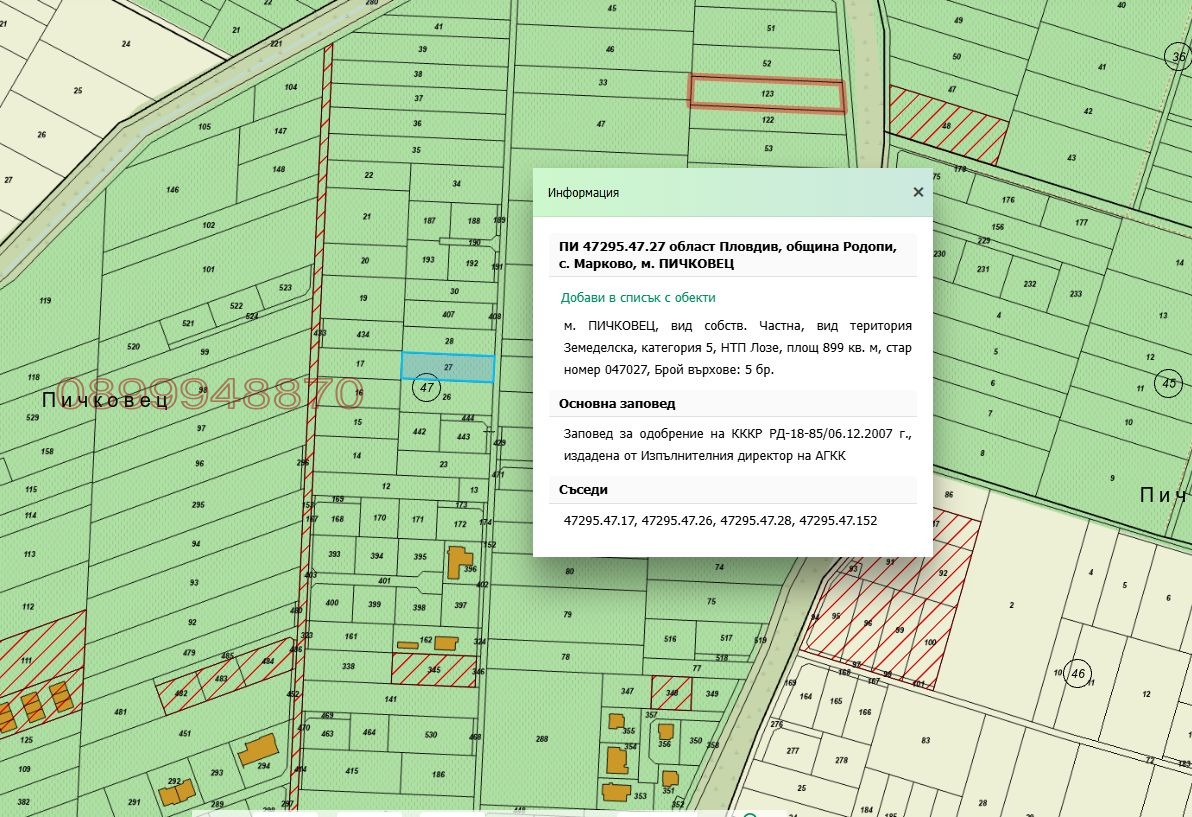Click the circled 36 block label

[1178, 57]
